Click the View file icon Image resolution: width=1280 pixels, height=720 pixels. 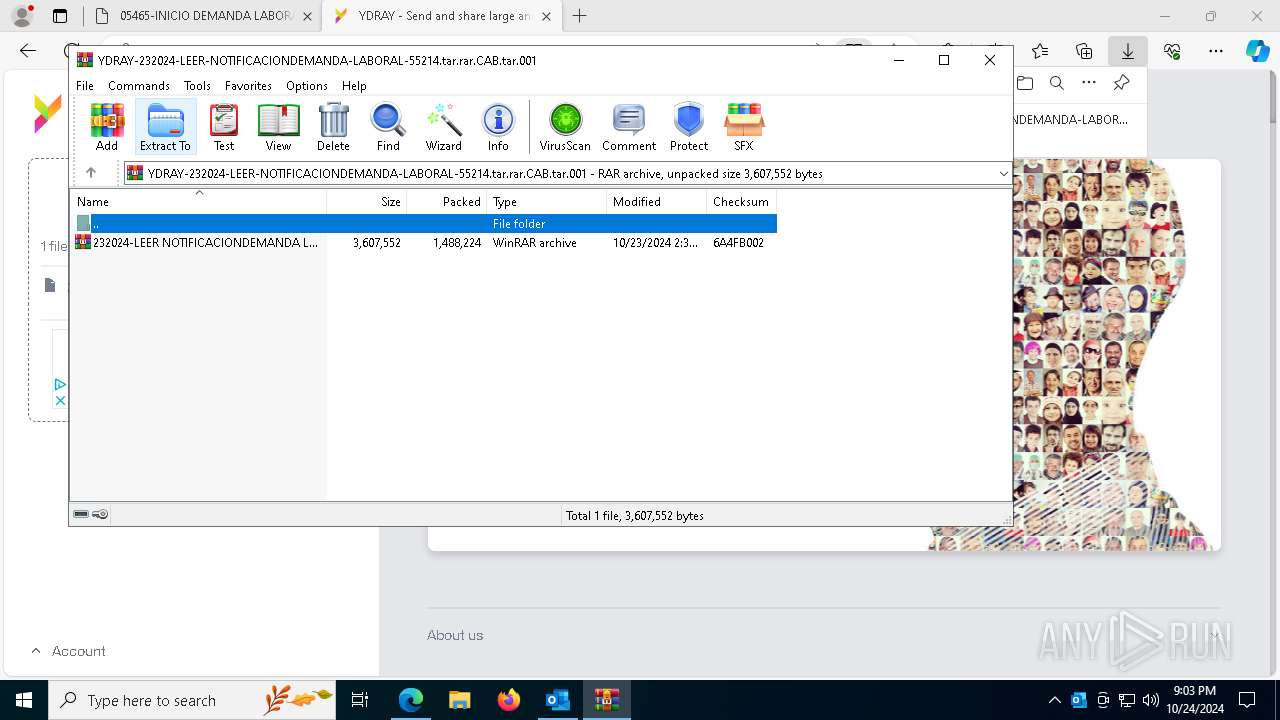coord(278,127)
